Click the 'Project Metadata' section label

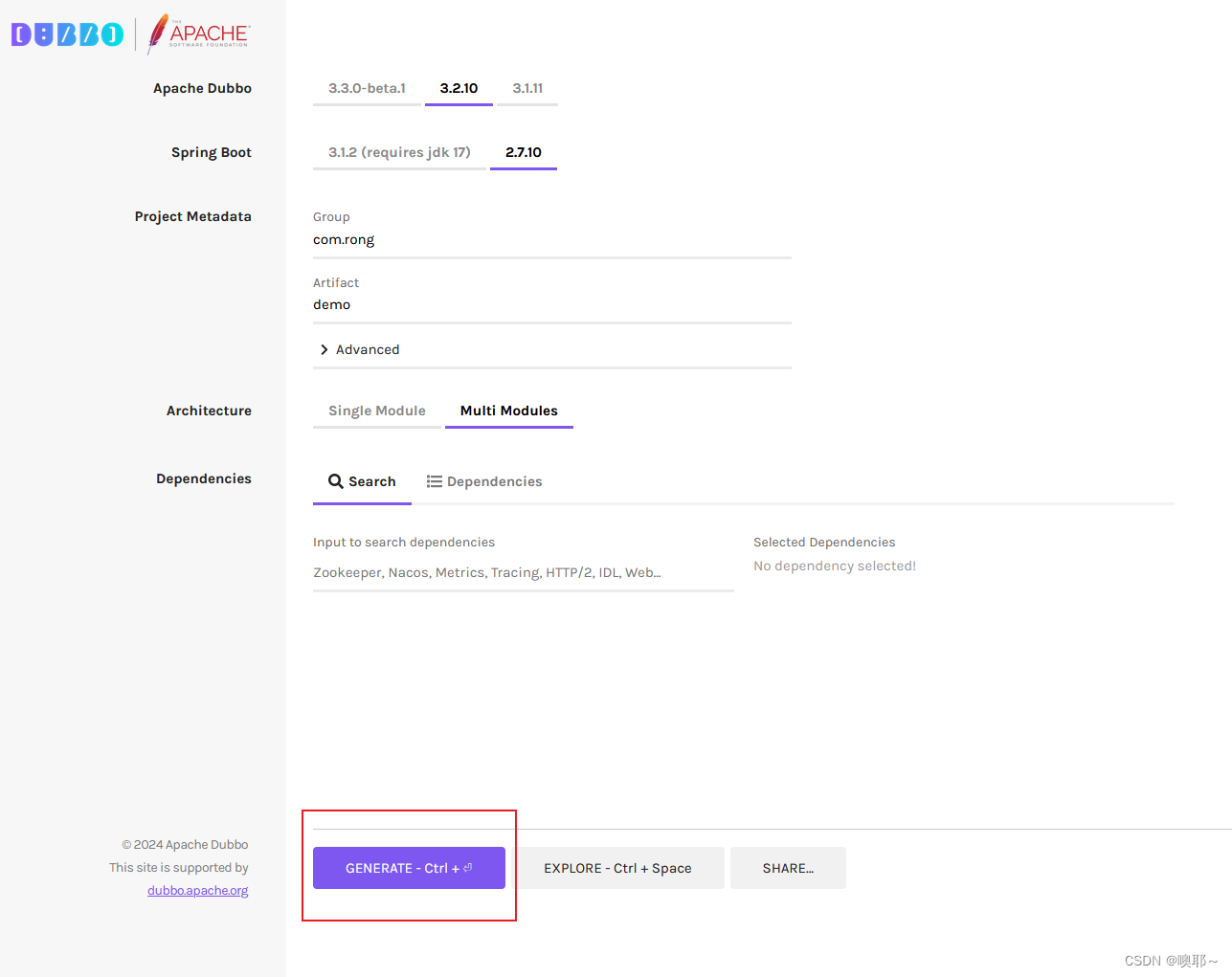coord(193,216)
